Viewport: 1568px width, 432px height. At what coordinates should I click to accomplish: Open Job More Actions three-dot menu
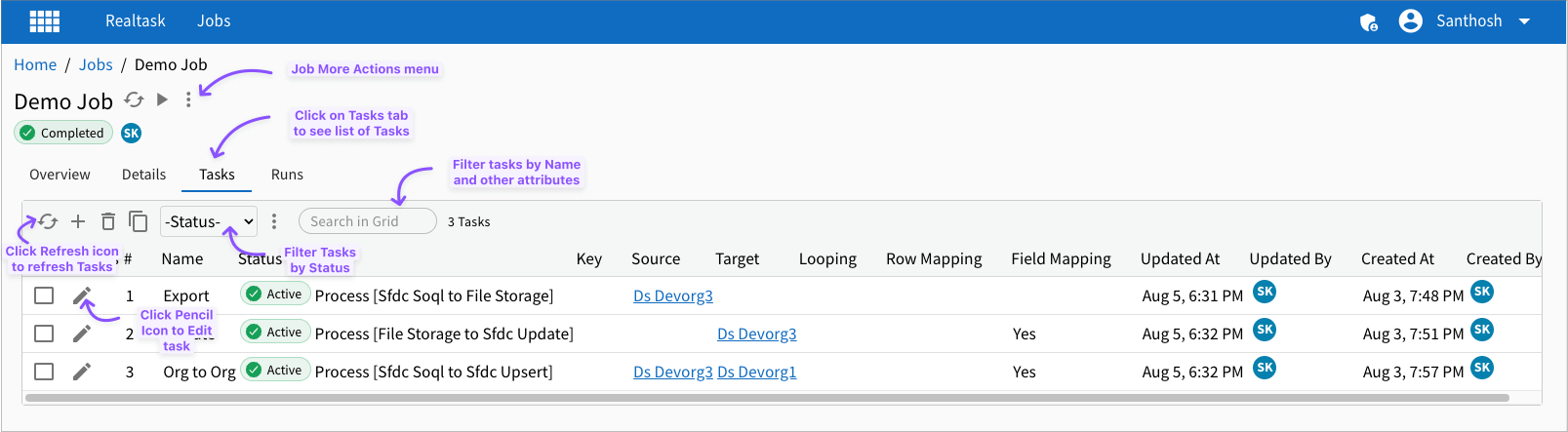click(x=188, y=100)
